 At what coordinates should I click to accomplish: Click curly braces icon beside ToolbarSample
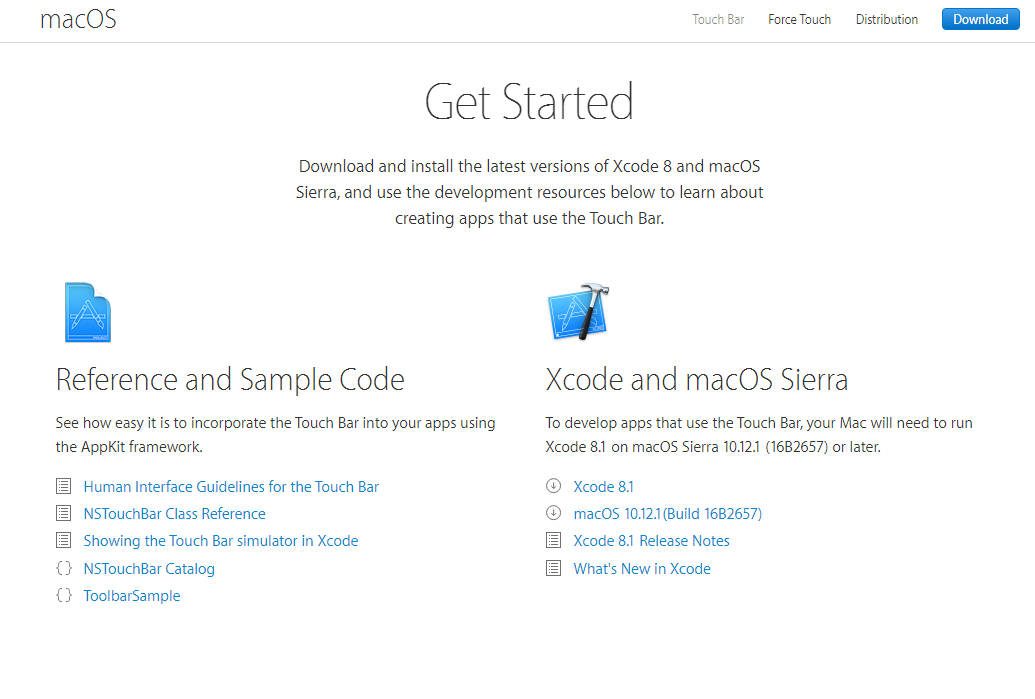[64, 596]
